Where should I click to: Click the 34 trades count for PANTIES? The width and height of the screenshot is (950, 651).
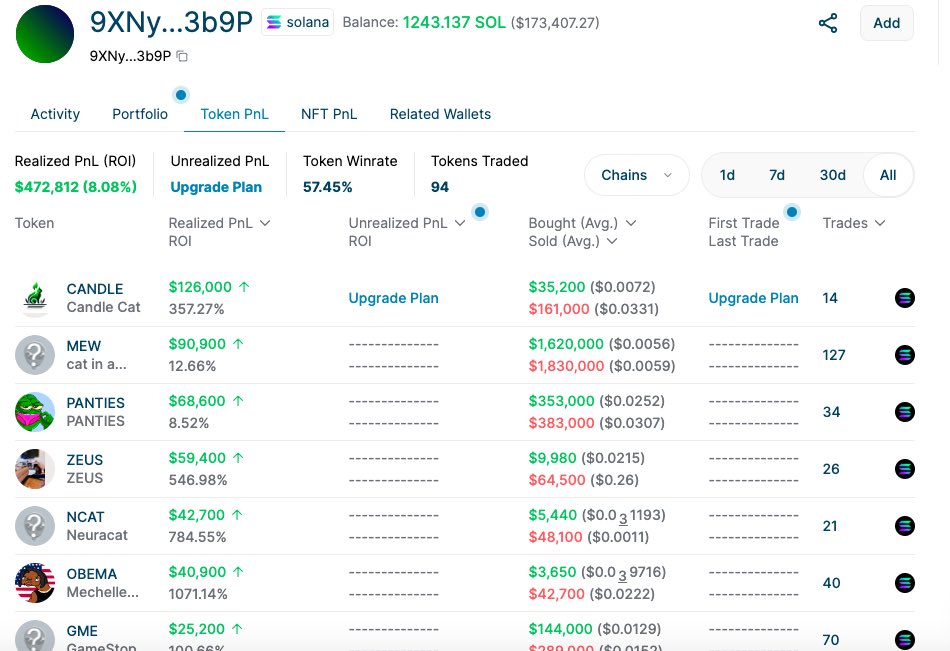[831, 412]
